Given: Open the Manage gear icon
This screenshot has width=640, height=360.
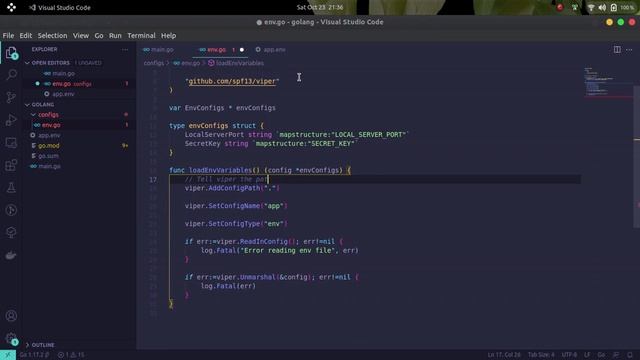Looking at the screenshot, I should point(11,338).
